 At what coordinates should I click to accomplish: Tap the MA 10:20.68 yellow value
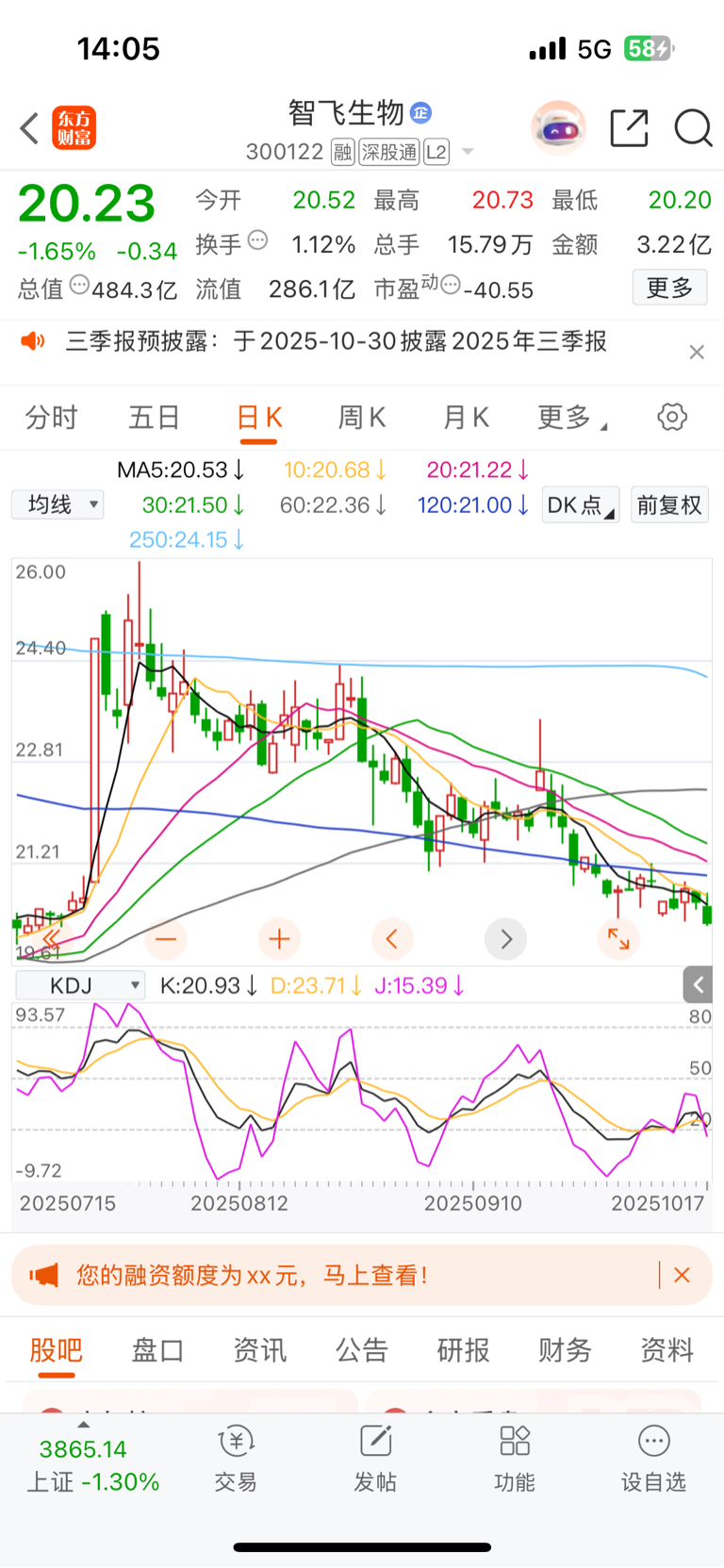click(336, 470)
